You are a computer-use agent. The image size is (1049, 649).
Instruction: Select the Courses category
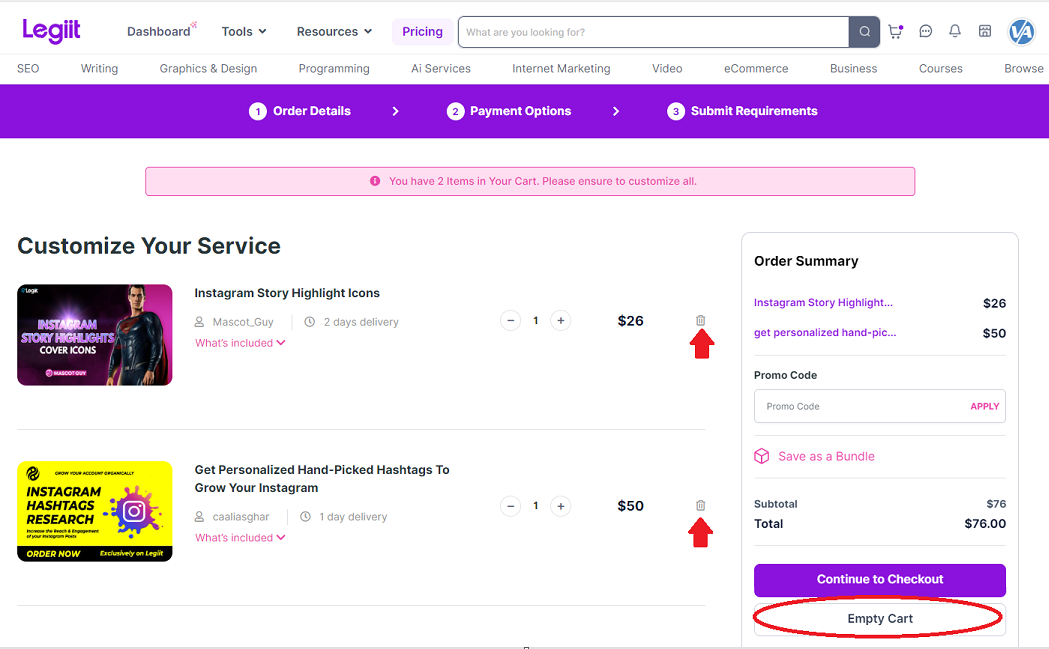941,68
